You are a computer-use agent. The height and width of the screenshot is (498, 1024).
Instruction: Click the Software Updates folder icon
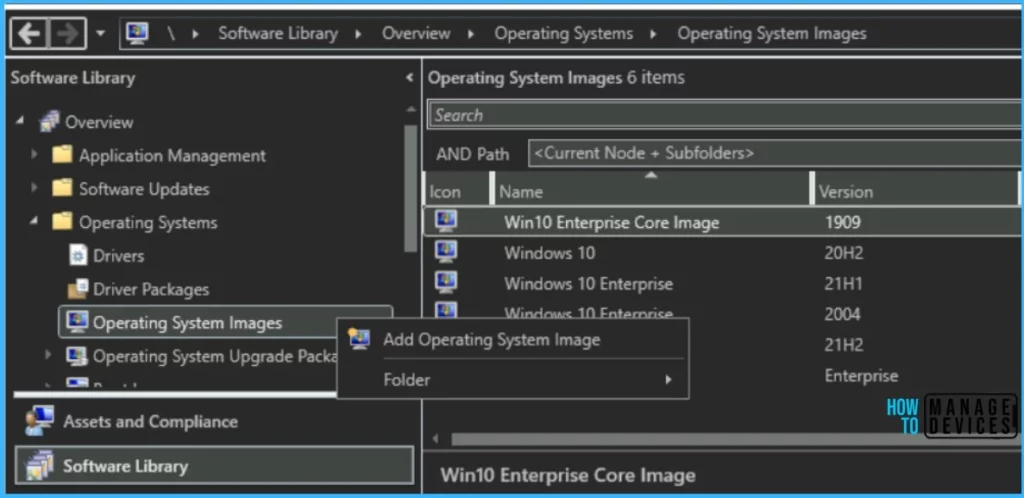click(62, 188)
